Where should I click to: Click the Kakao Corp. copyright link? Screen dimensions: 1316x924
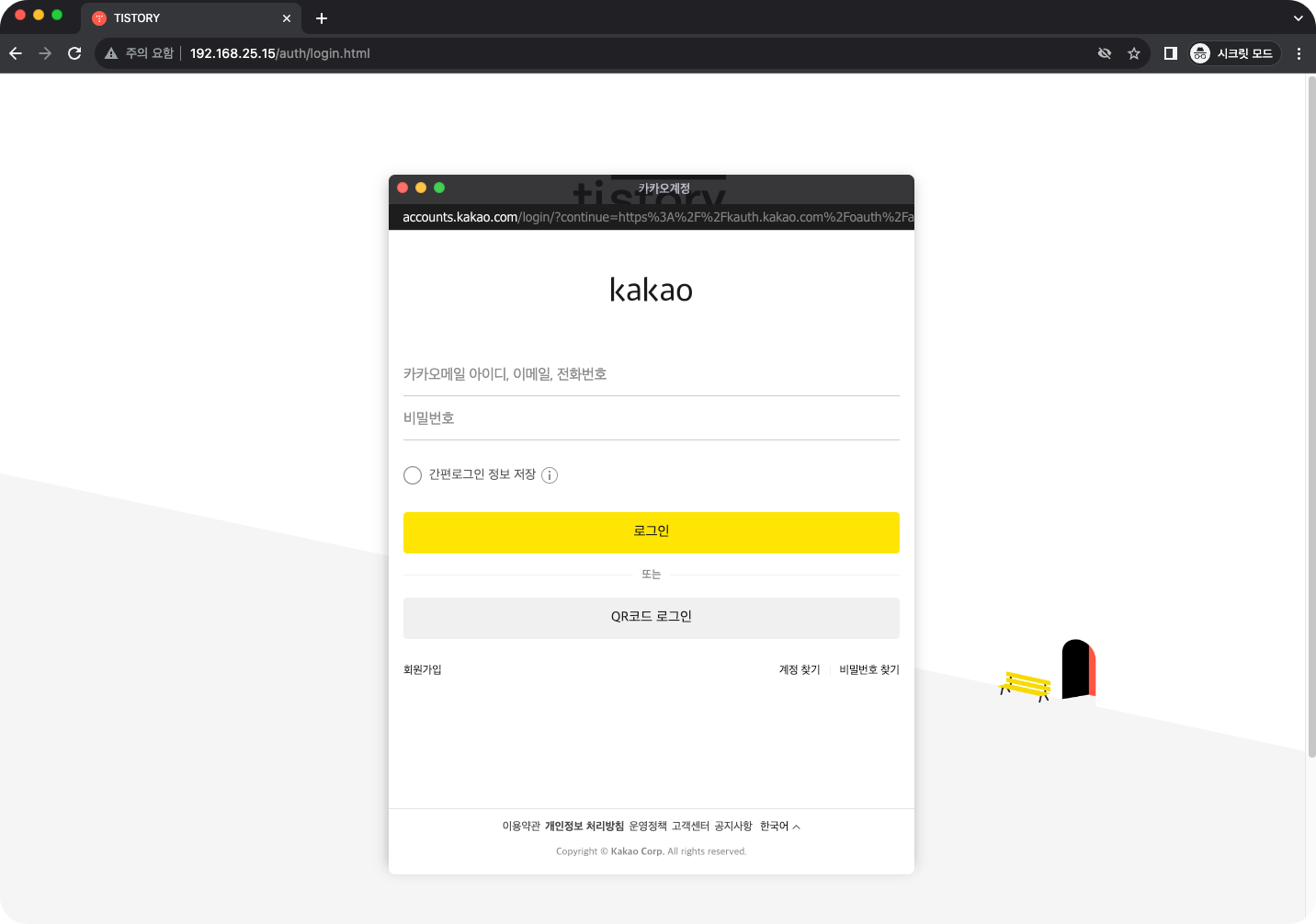click(x=637, y=851)
